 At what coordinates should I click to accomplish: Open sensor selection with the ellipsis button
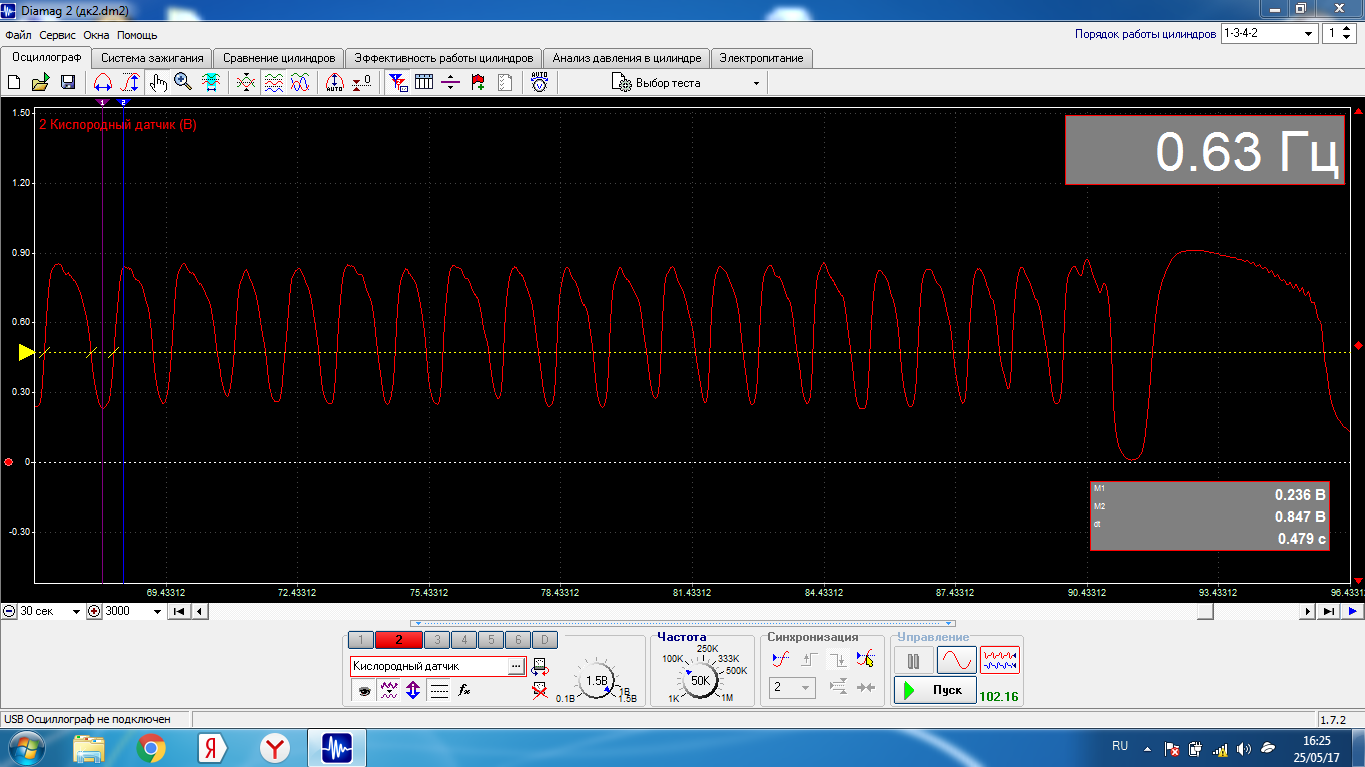point(516,666)
